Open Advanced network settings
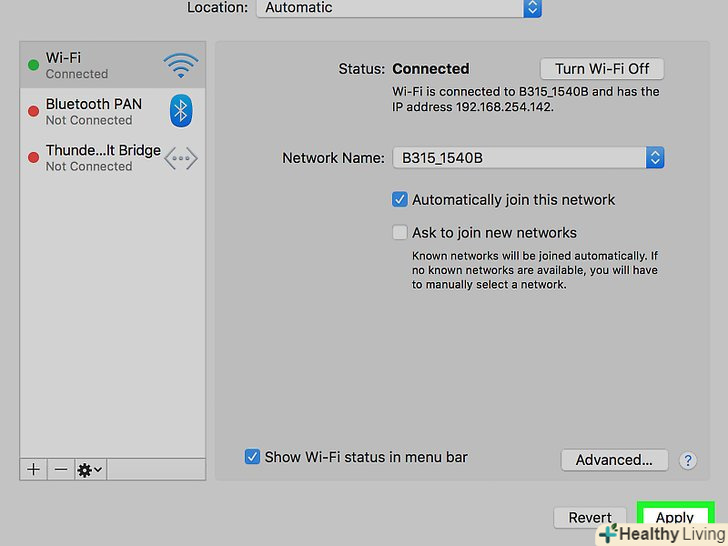Image resolution: width=728 pixels, height=546 pixels. pos(614,460)
